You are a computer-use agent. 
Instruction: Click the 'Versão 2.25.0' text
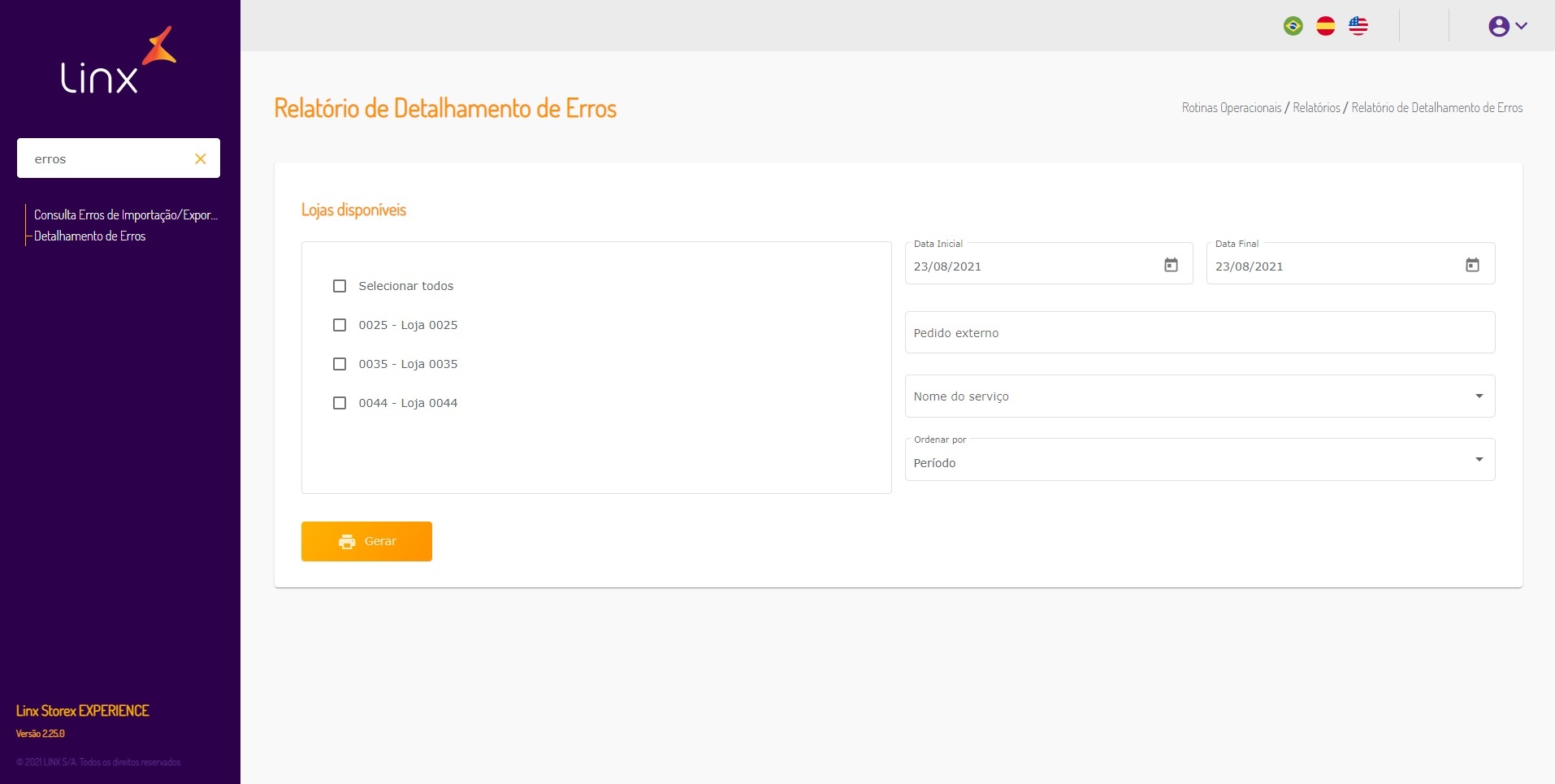pos(41,734)
